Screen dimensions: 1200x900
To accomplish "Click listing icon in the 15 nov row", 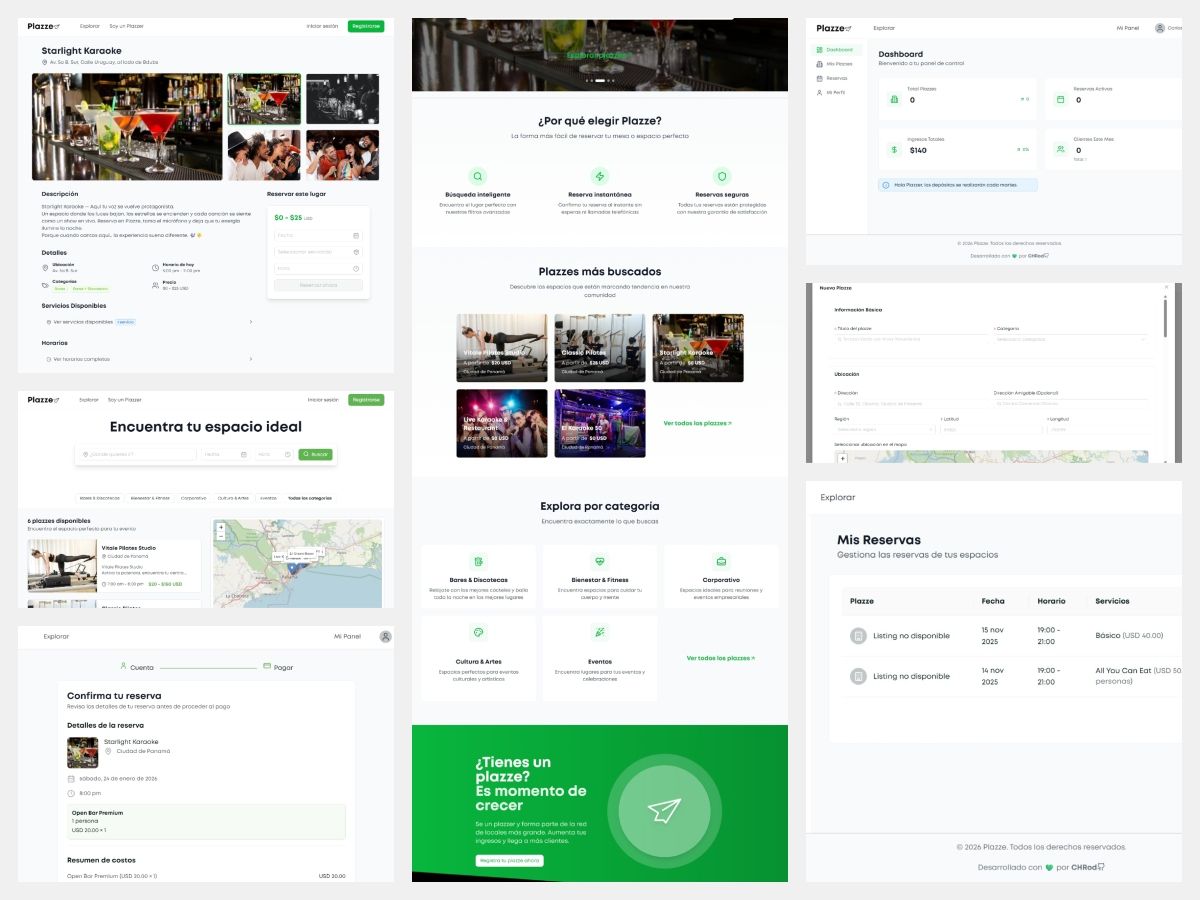I will pos(858,636).
